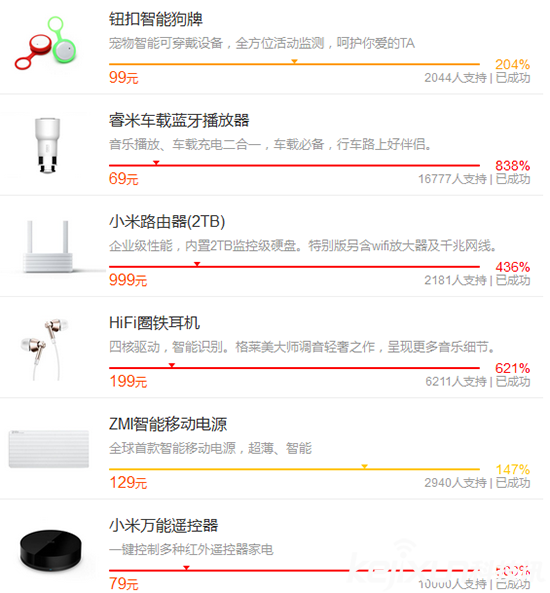Click the marker on HiFi earphones progress bar
The height and width of the screenshot is (593, 550).
(172, 365)
